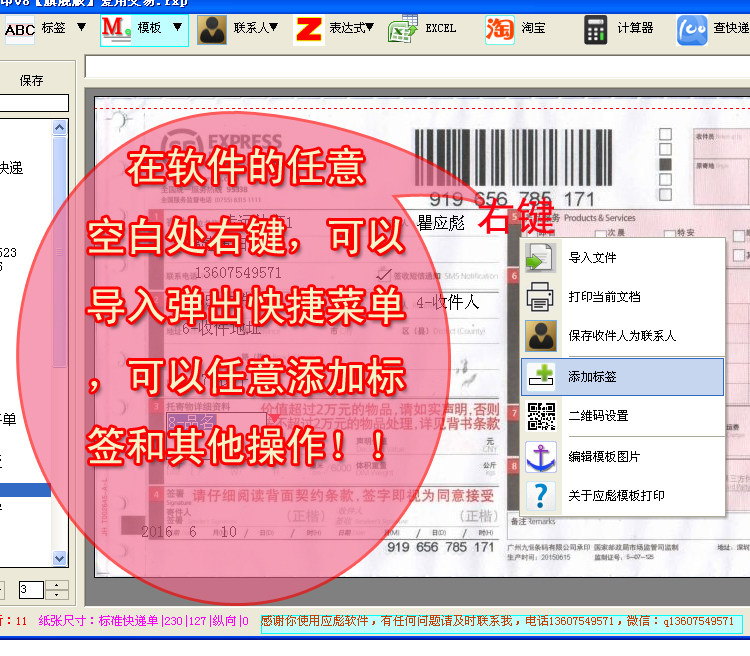Click the 保存 button

[x=32, y=80]
